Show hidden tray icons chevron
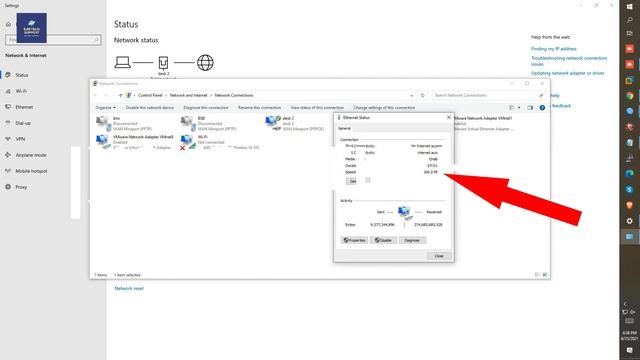This screenshot has height=360, width=640. pos(625,304)
